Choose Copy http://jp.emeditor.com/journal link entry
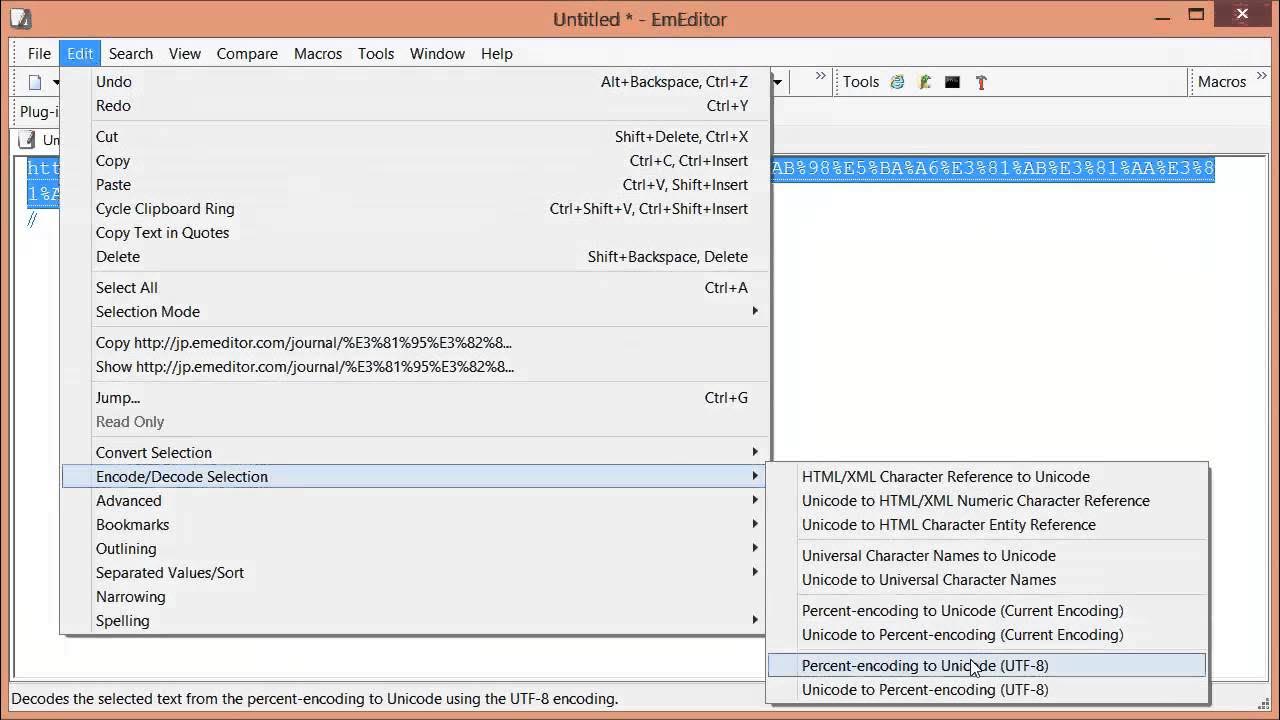1280x720 pixels. [x=415, y=343]
